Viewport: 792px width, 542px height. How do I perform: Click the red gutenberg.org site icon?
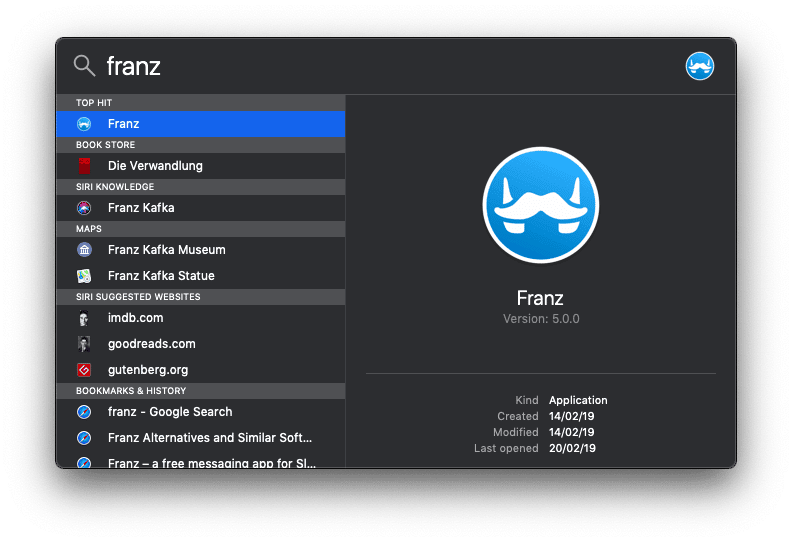[x=85, y=370]
